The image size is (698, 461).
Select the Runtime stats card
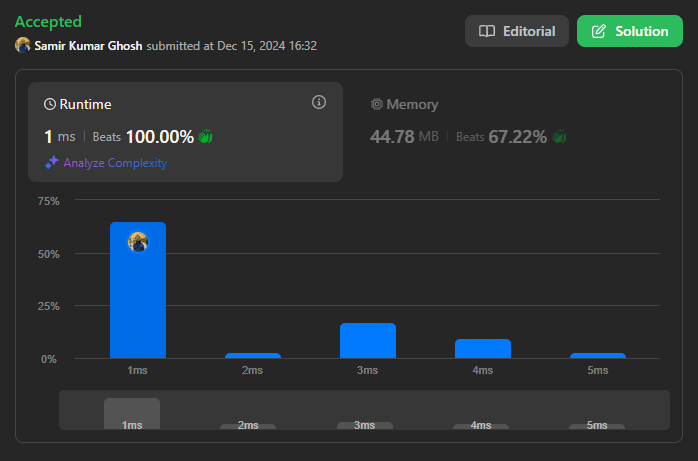pos(185,132)
